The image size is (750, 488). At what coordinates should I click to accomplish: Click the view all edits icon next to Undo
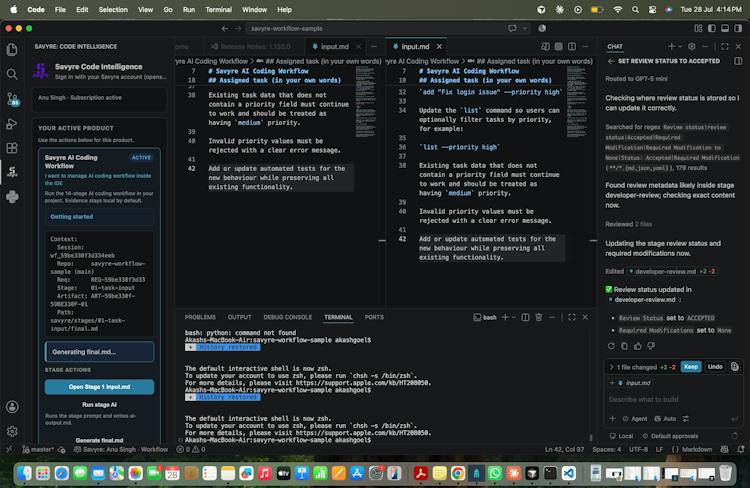pos(735,367)
